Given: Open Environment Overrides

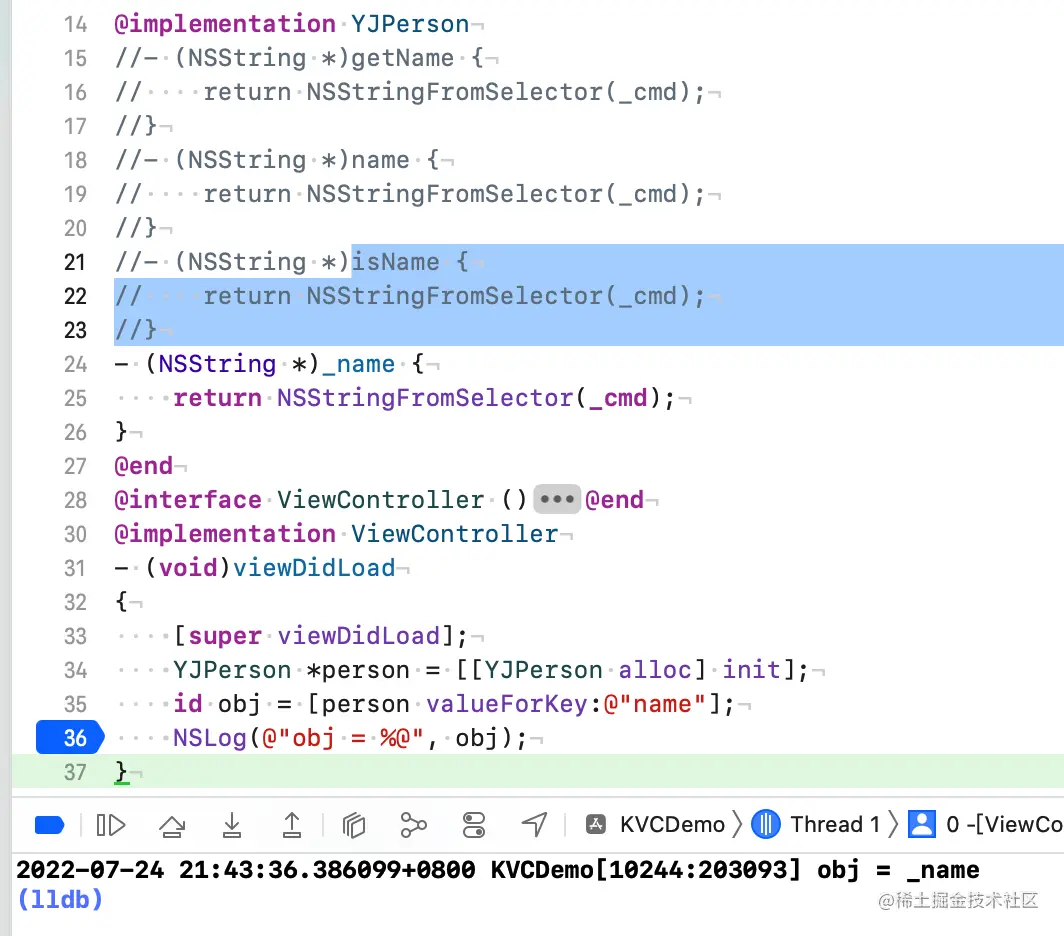Looking at the screenshot, I should click(x=473, y=825).
